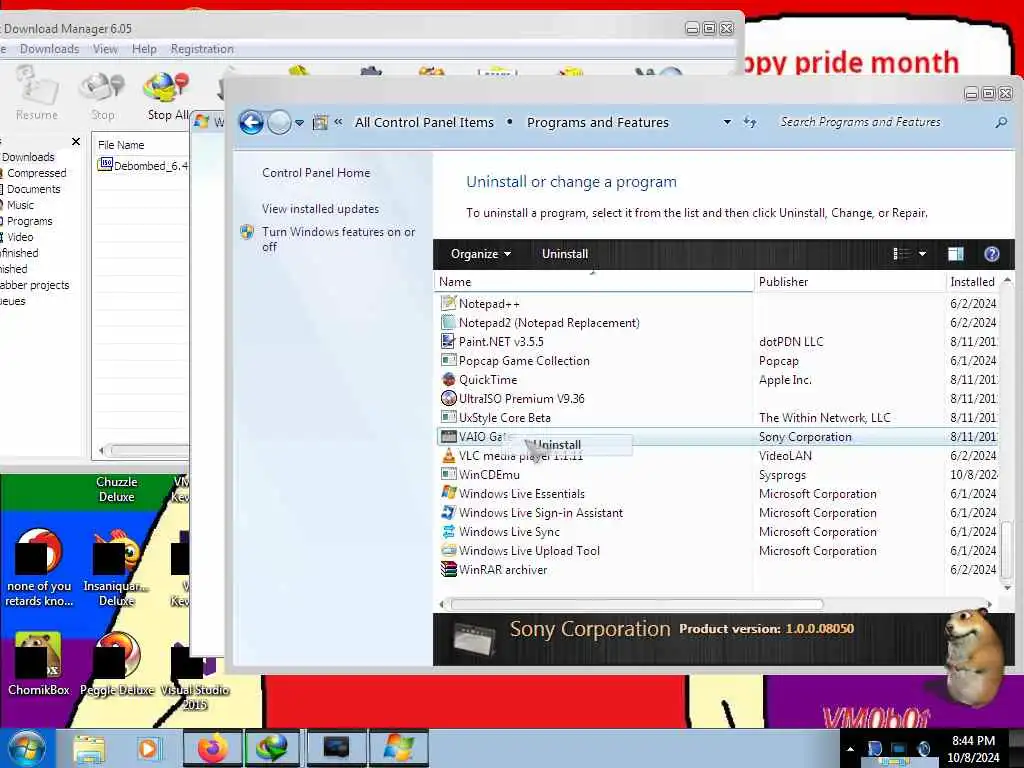Choose Uninstall from the context menu
This screenshot has width=1024, height=768.
click(x=567, y=445)
